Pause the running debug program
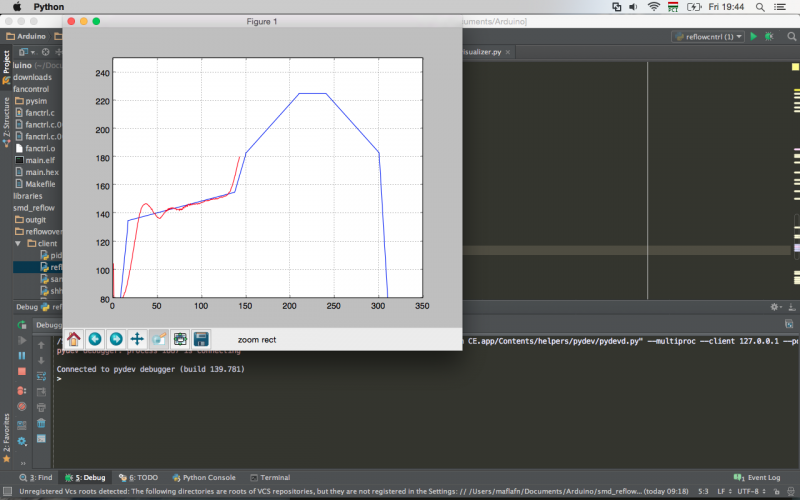800x500 pixels. [x=23, y=355]
